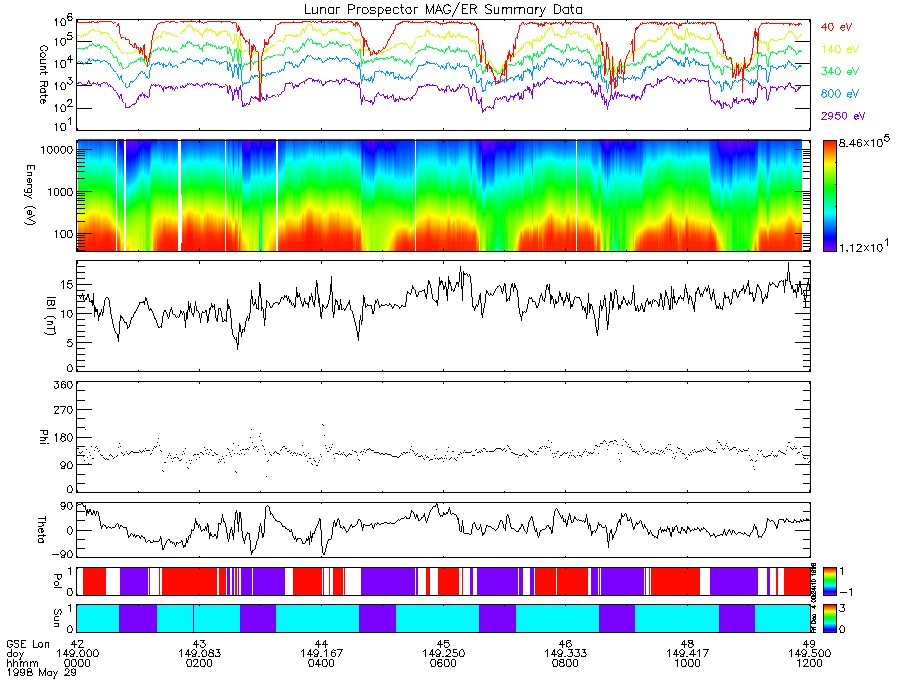
Task: Click the Sun panel color bar
Action: click(x=829, y=618)
